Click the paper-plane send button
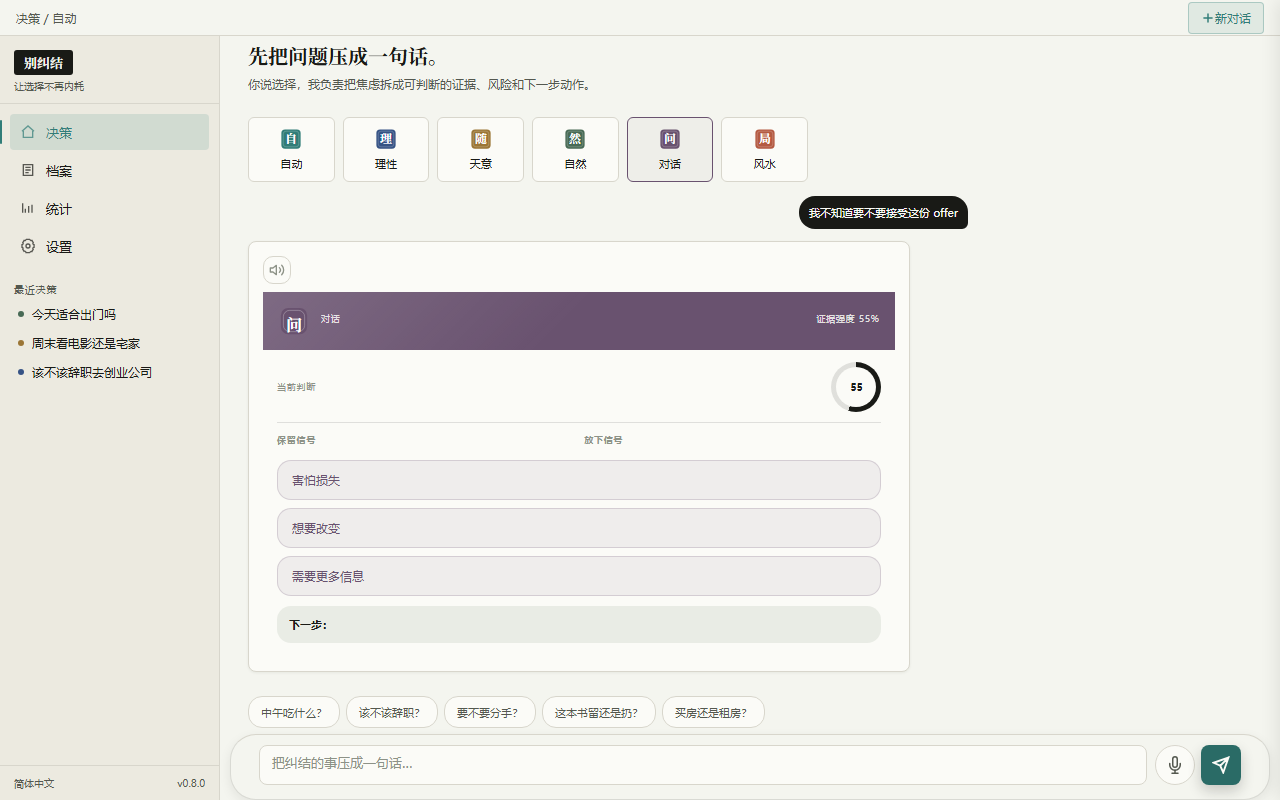The image size is (1280, 800). 1221,765
